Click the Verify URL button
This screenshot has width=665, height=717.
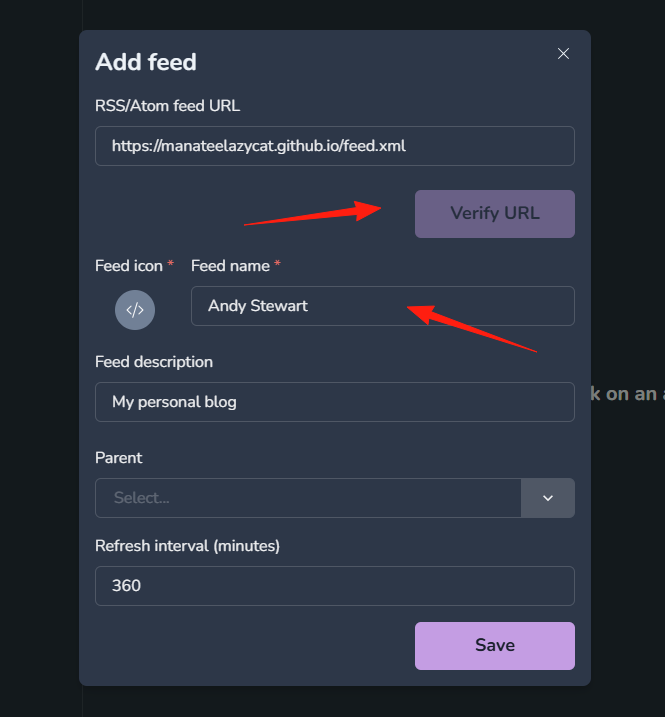tap(495, 214)
